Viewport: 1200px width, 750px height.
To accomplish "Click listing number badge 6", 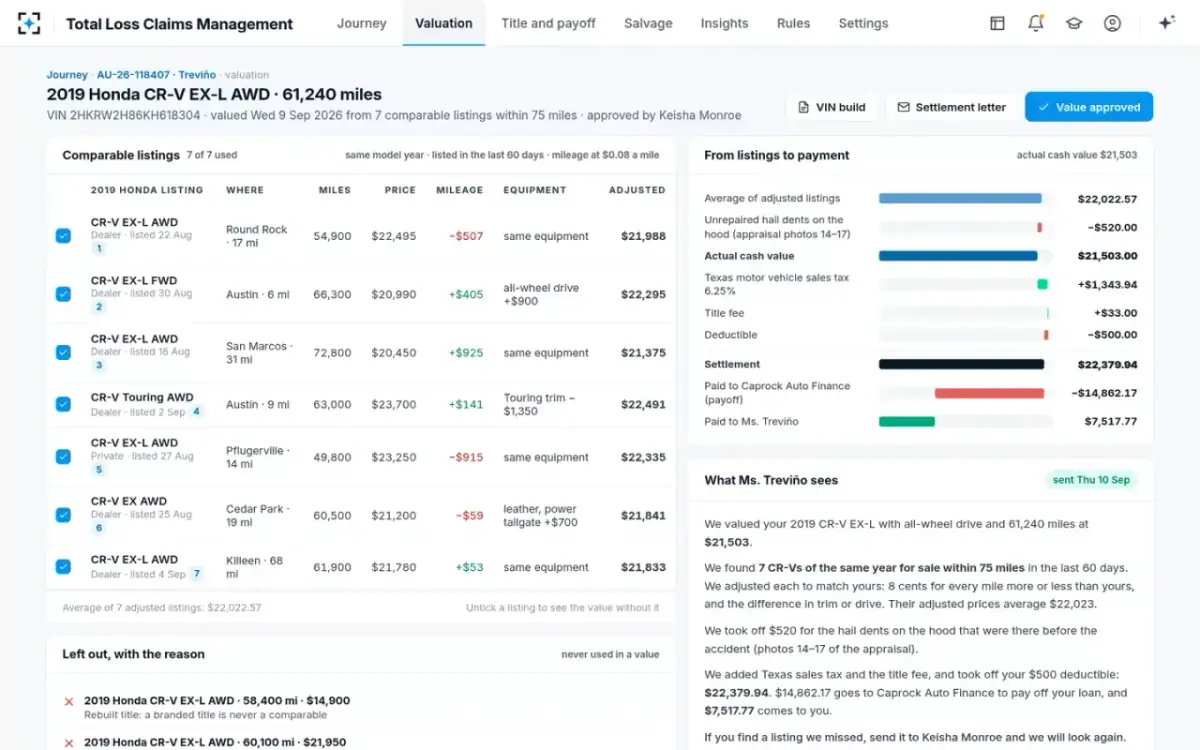I will 99,527.
